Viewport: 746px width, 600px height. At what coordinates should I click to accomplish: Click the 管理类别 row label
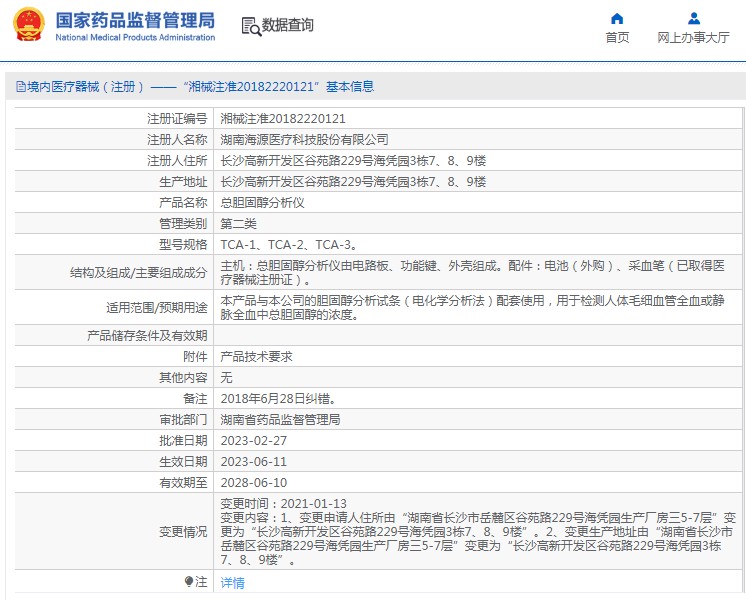(183, 224)
